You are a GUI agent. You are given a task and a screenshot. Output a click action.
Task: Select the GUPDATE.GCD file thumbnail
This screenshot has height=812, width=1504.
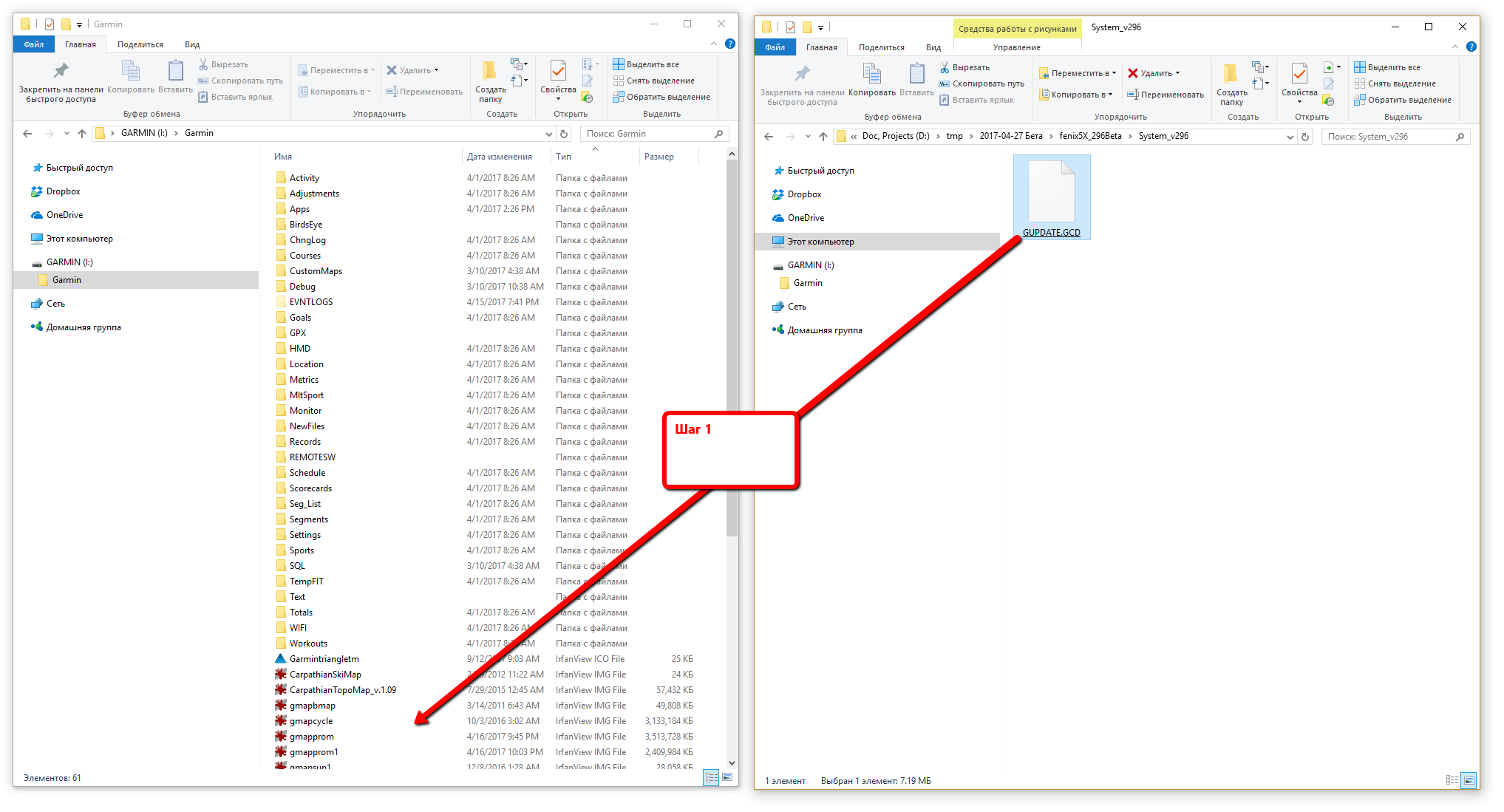(1052, 197)
